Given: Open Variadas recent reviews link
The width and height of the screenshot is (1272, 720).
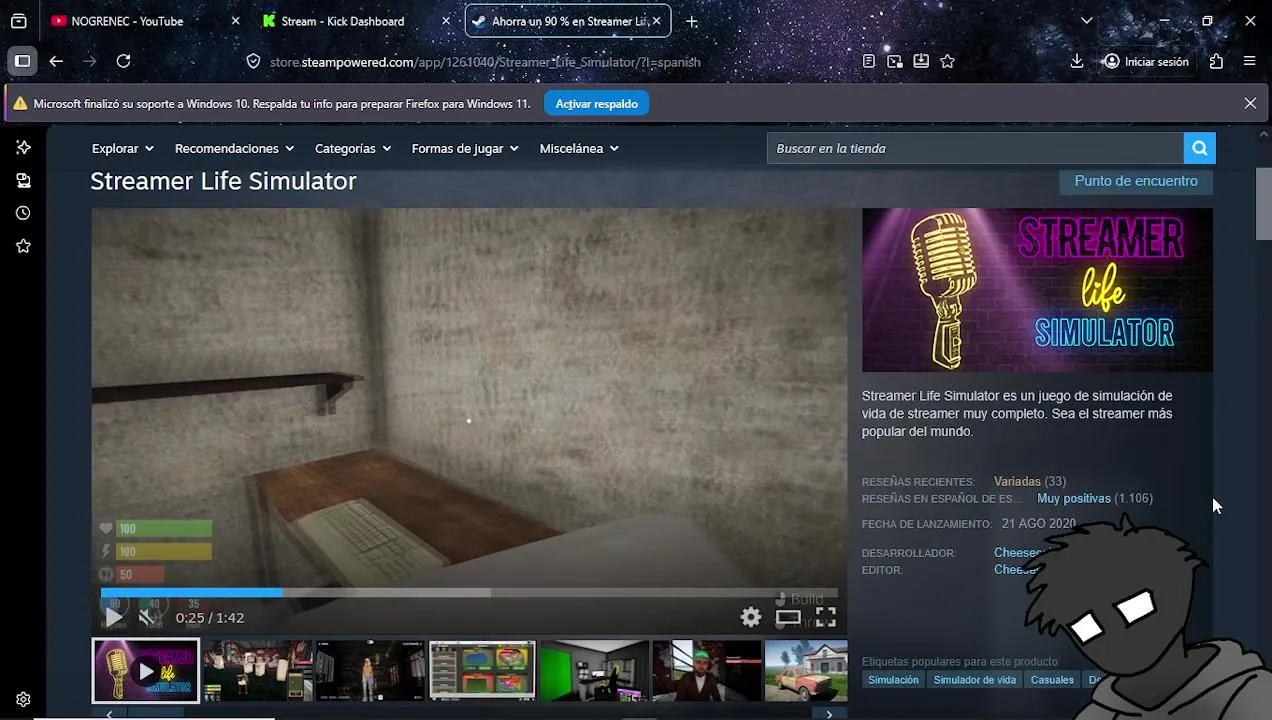Looking at the screenshot, I should tap(1017, 481).
